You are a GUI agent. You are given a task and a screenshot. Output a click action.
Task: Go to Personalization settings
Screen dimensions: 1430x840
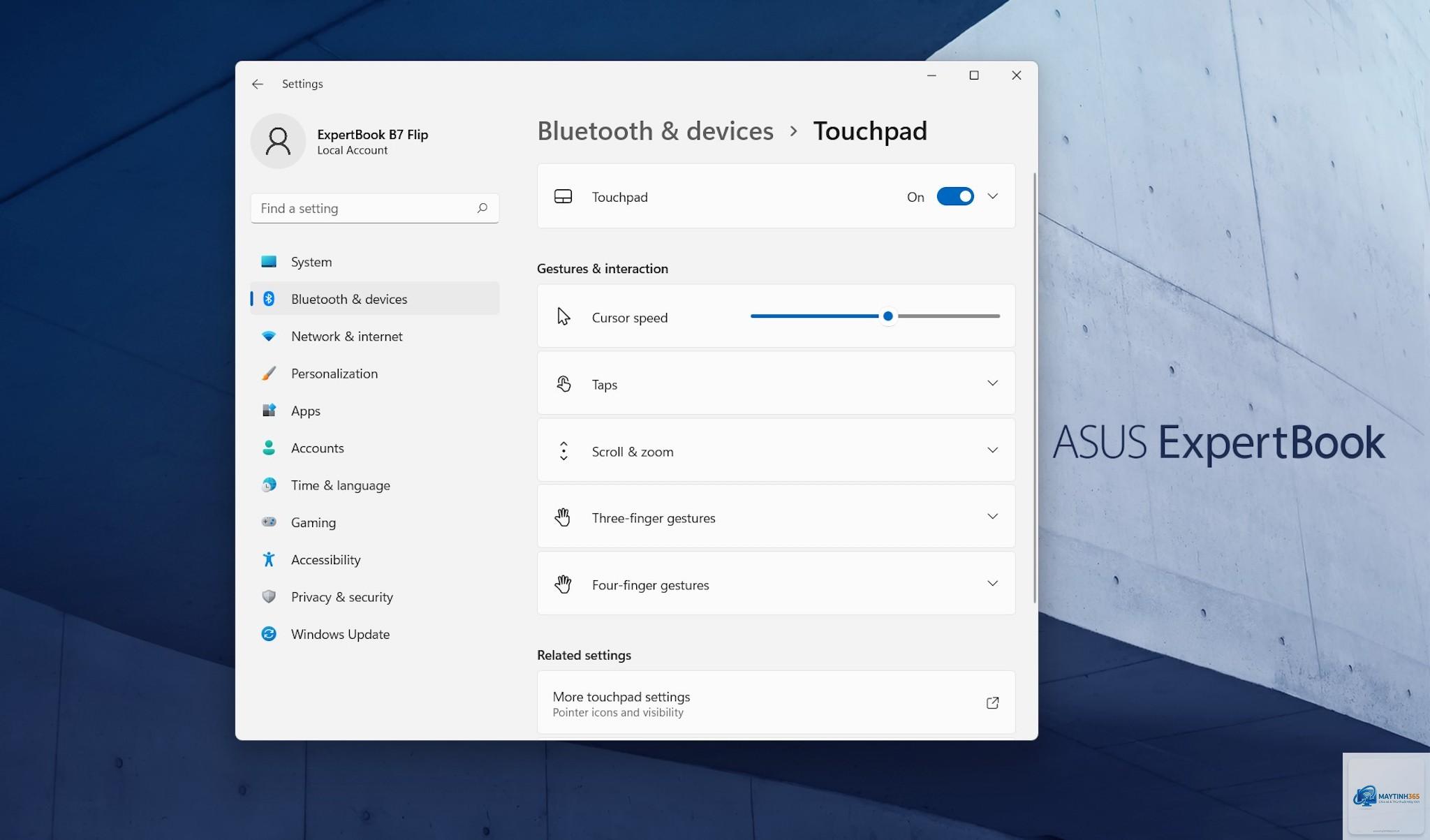(375, 374)
